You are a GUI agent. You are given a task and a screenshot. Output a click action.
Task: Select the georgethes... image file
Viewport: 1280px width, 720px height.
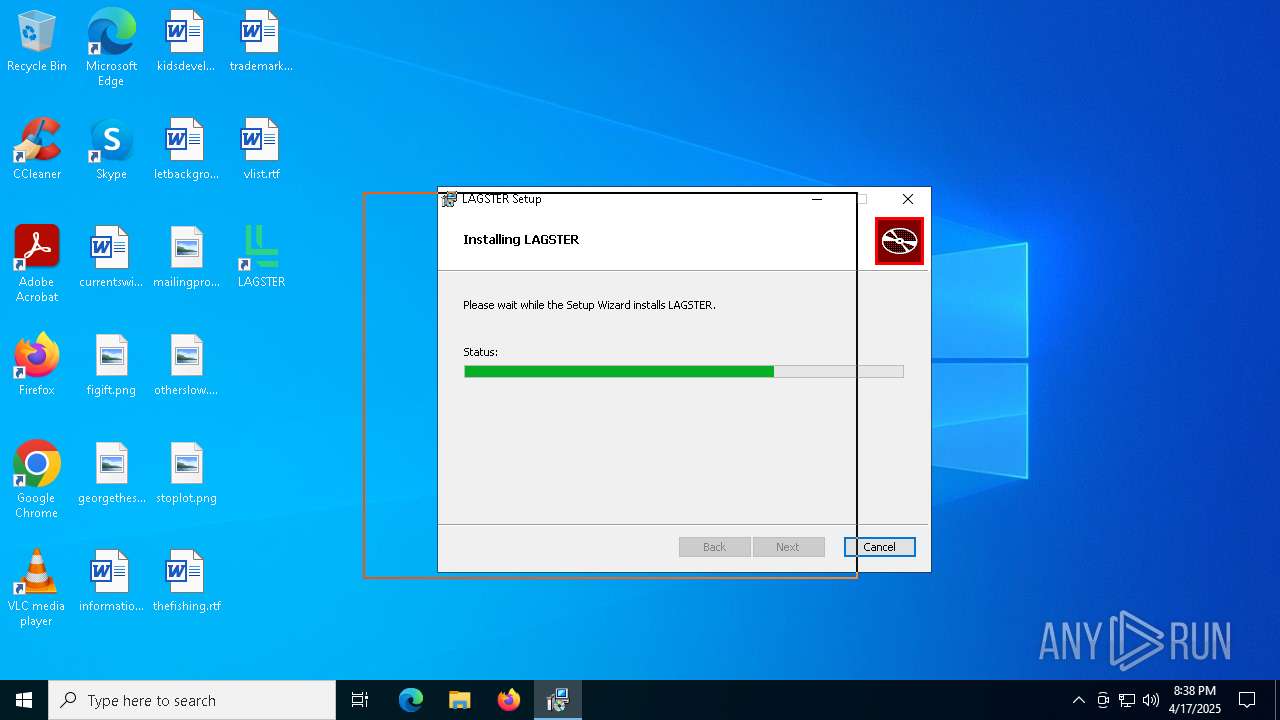[x=111, y=473]
